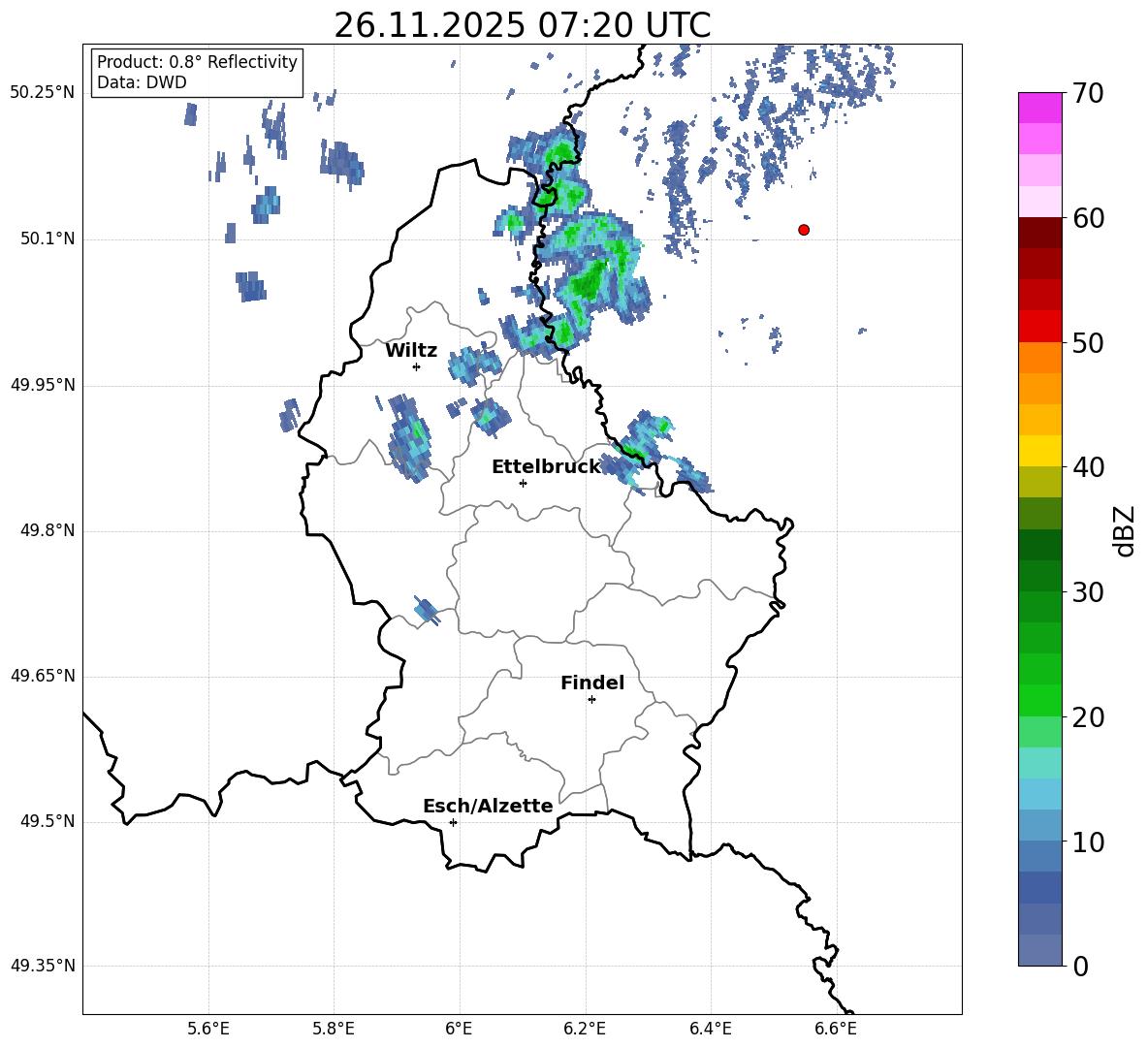Click the Wiltz city label
Viewport: 1148px width, 1048px height.
point(411,351)
